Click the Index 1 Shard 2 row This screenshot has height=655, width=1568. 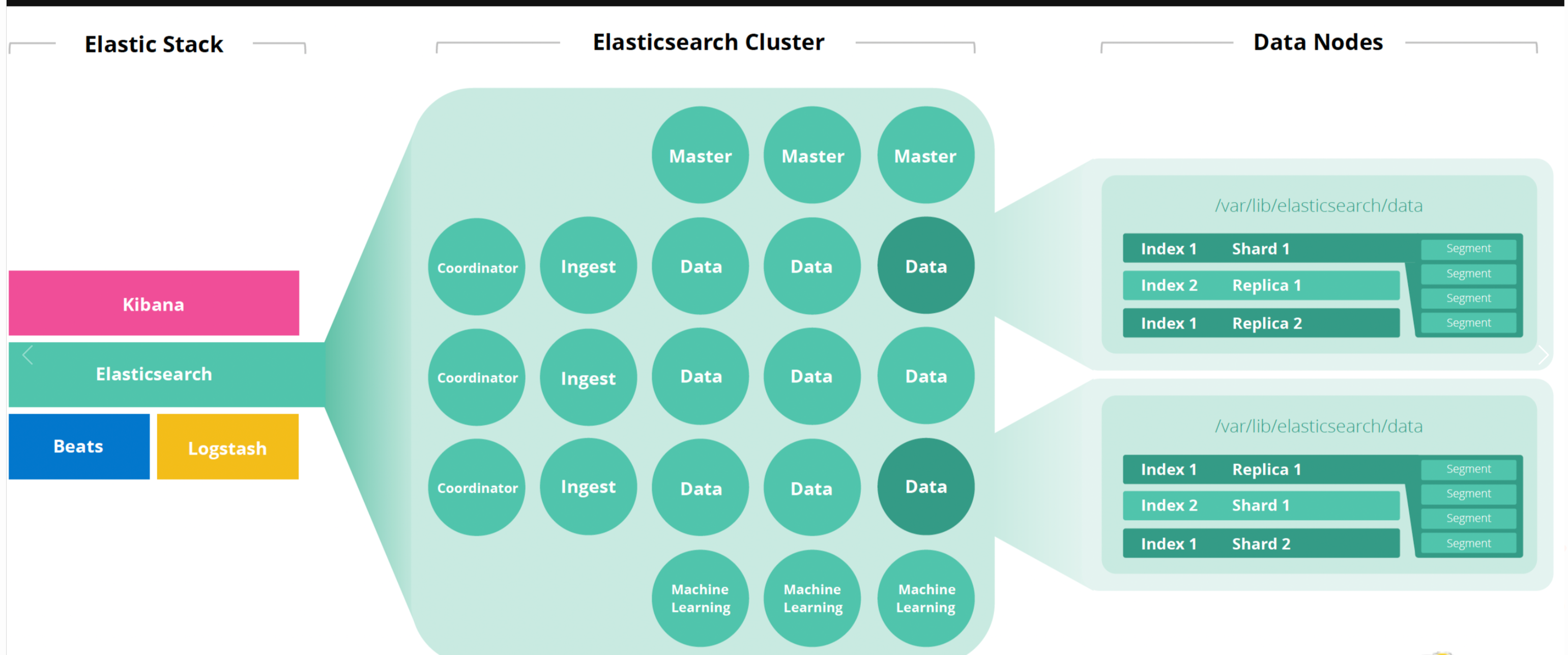(x=1261, y=543)
